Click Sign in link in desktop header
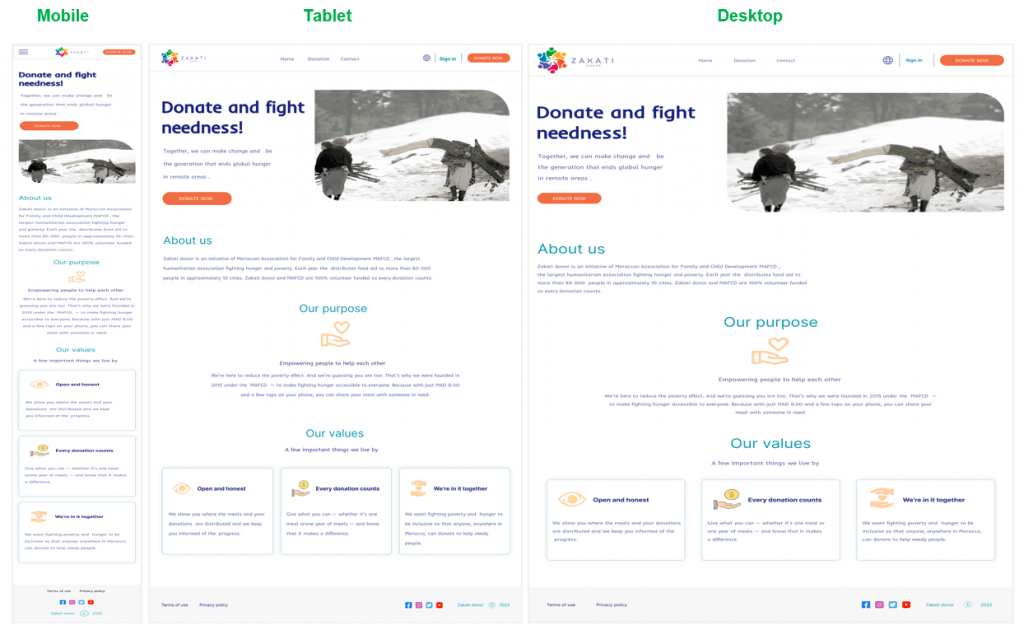1024x630 pixels. [x=914, y=60]
